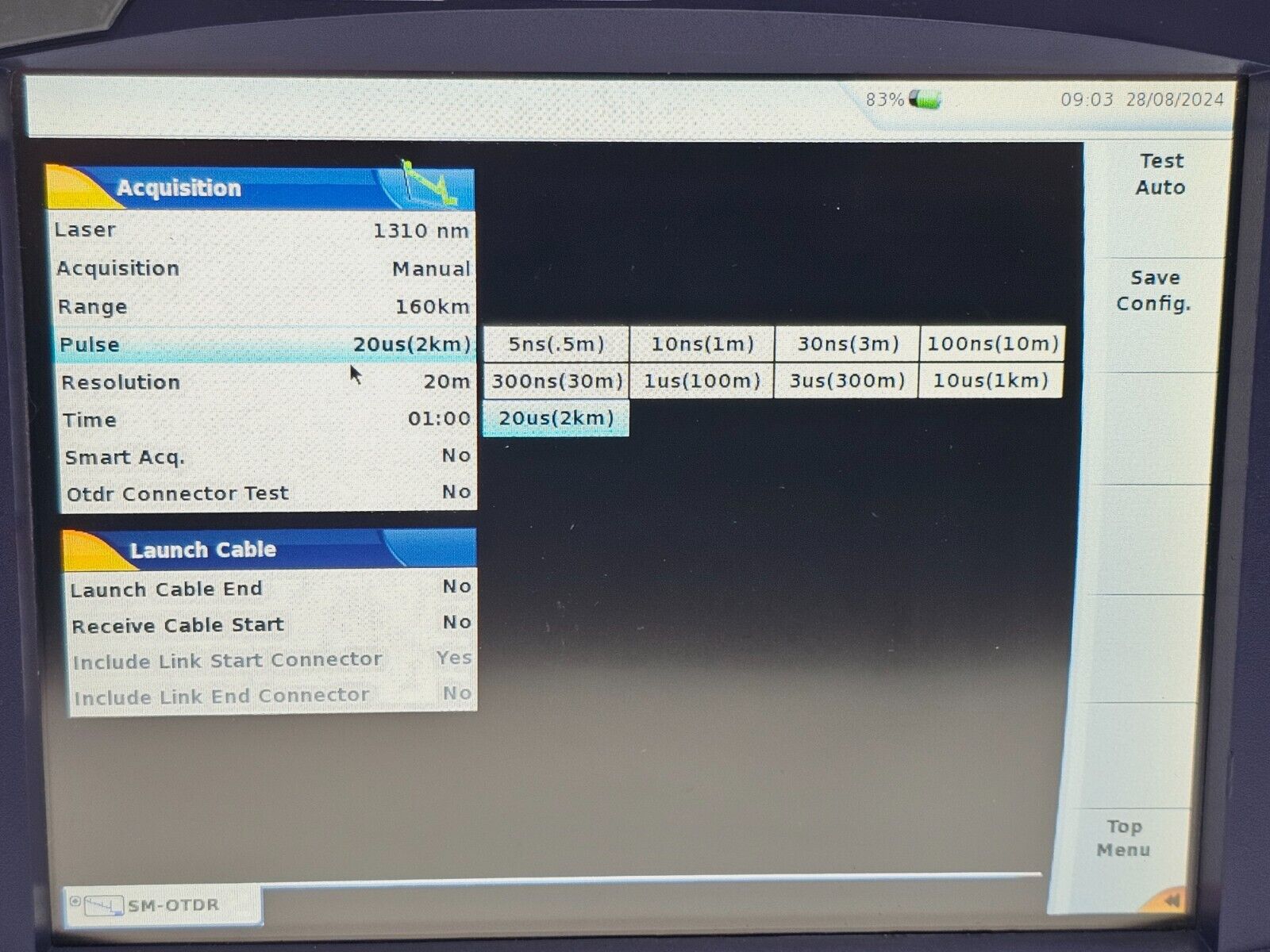This screenshot has height=952, width=1270.
Task: Confirm the highlighted 20us(2km) pulse option
Action: (x=556, y=416)
